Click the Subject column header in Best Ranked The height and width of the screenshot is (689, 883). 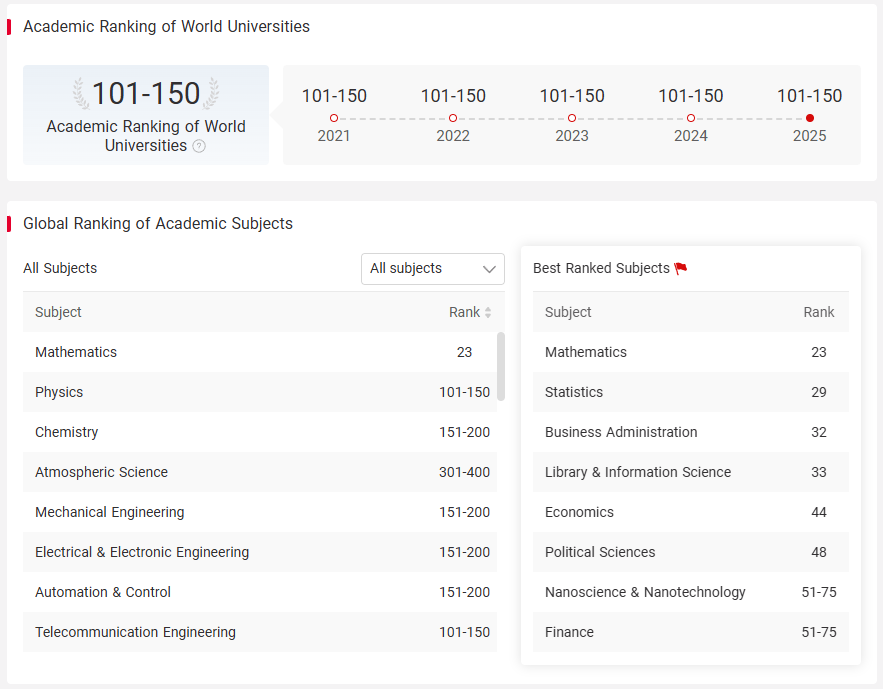pos(568,312)
